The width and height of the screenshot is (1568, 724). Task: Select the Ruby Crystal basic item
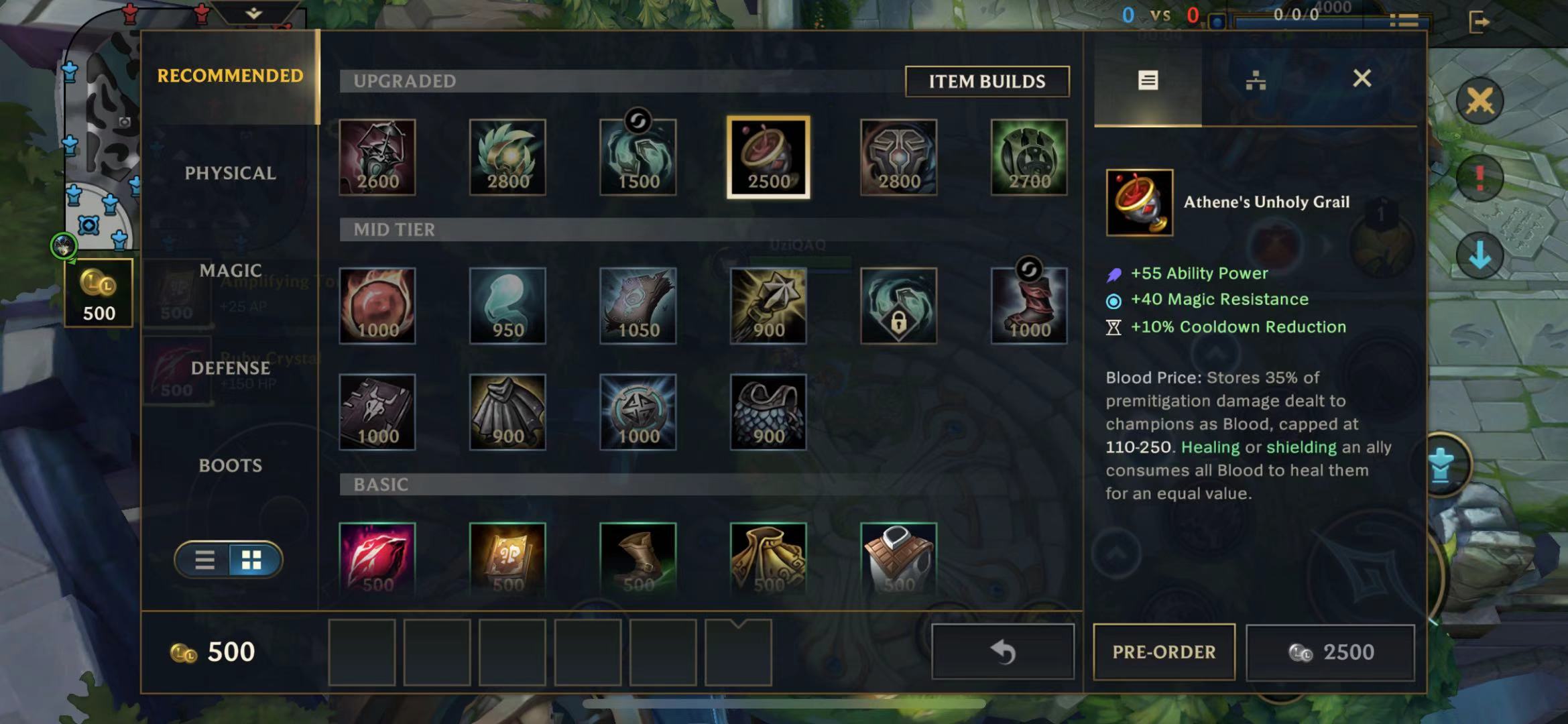coord(377,559)
